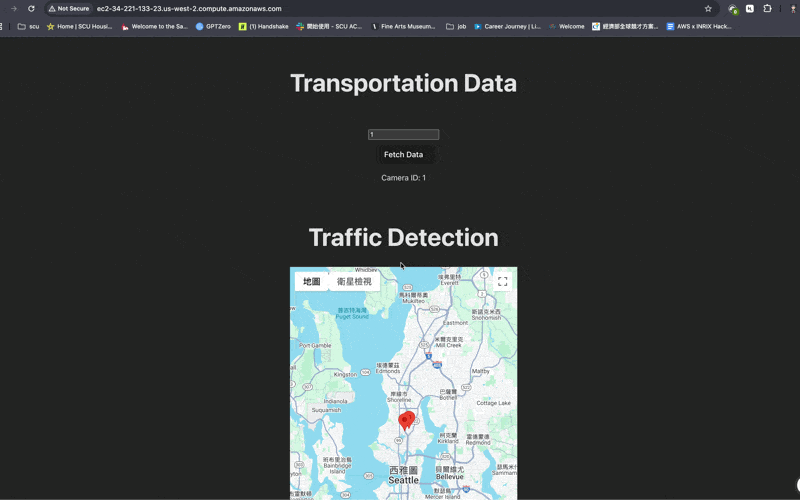
Task: Open the job bookmarks folder
Action: pyautogui.click(x=456, y=27)
